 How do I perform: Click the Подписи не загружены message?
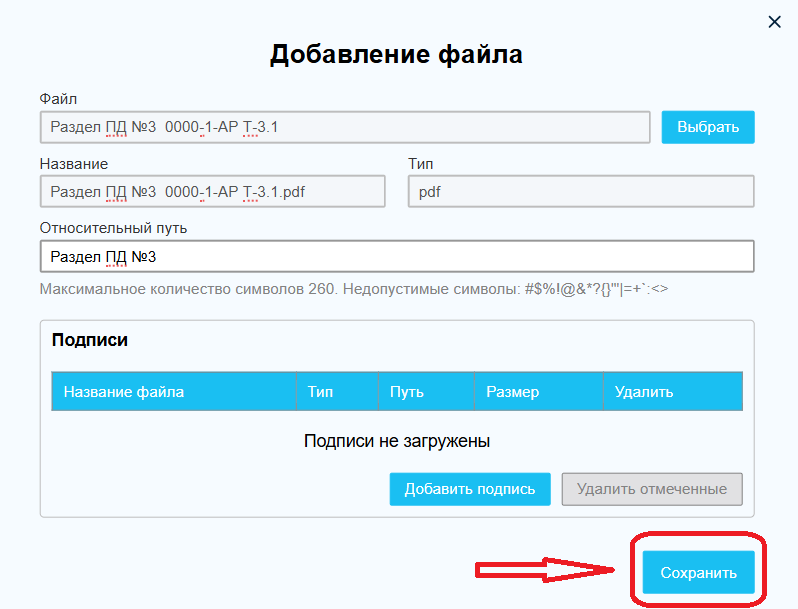coord(397,441)
